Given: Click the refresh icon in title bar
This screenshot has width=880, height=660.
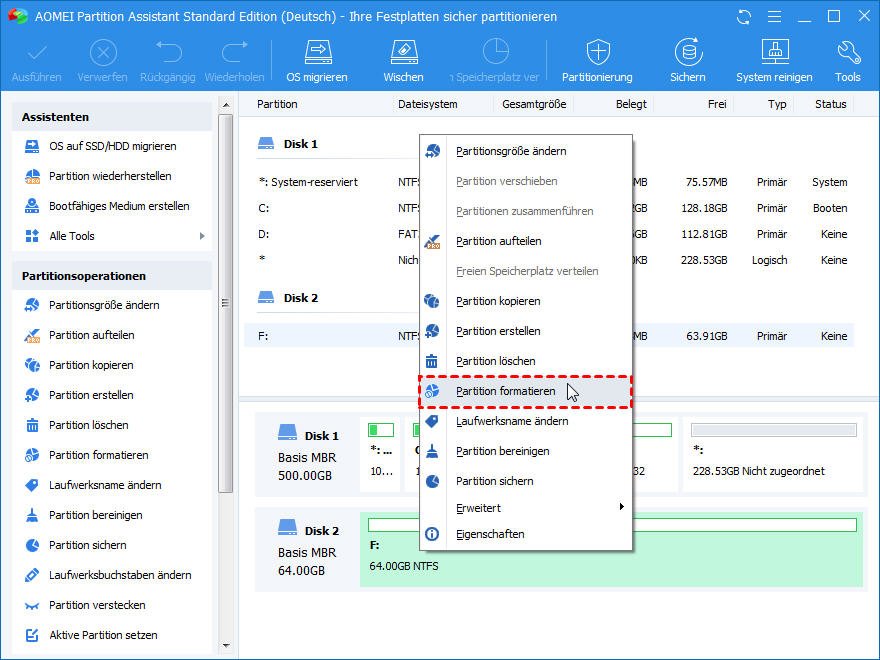Looking at the screenshot, I should coord(743,17).
